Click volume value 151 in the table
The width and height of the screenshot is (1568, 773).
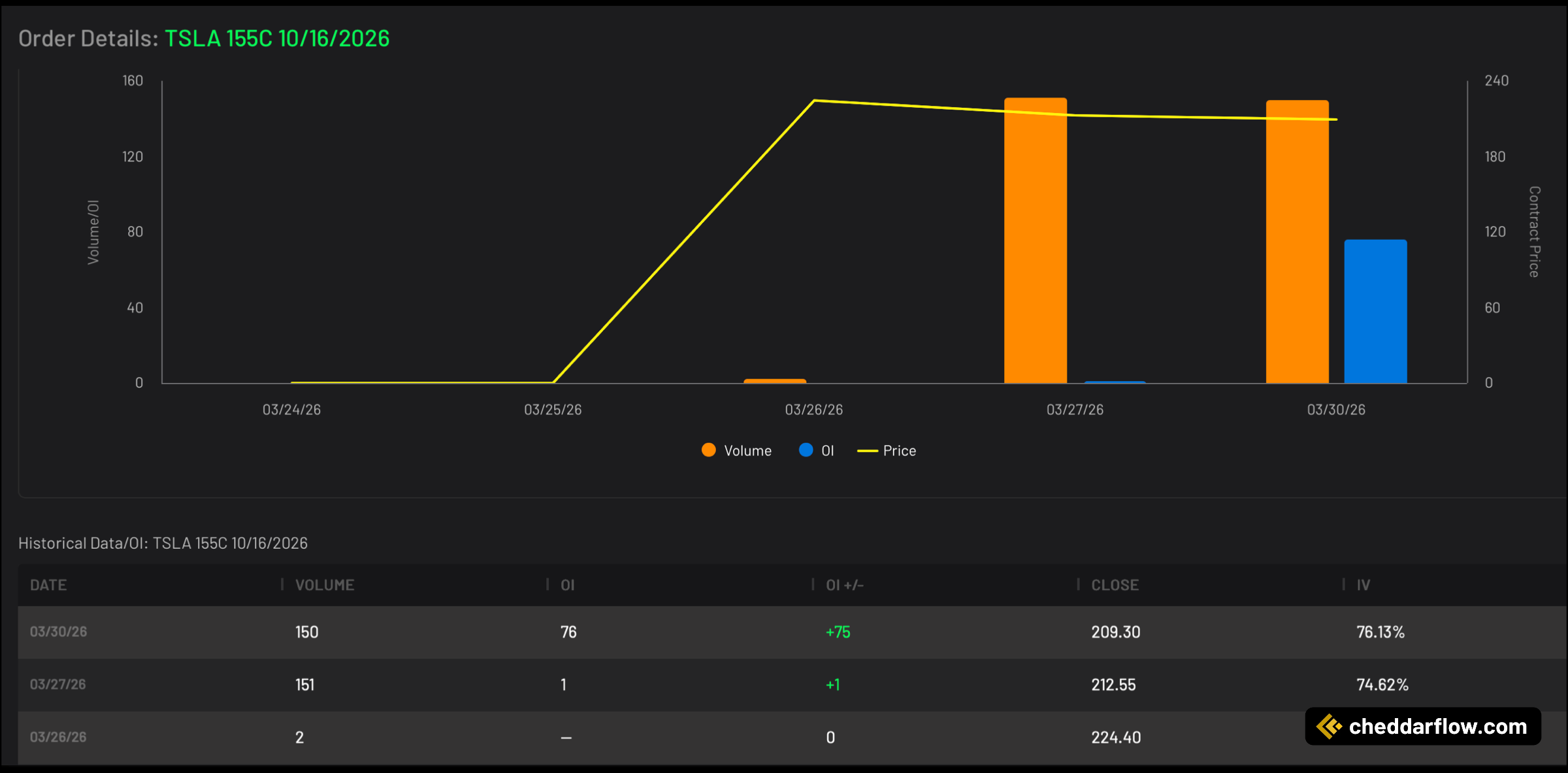tap(304, 684)
